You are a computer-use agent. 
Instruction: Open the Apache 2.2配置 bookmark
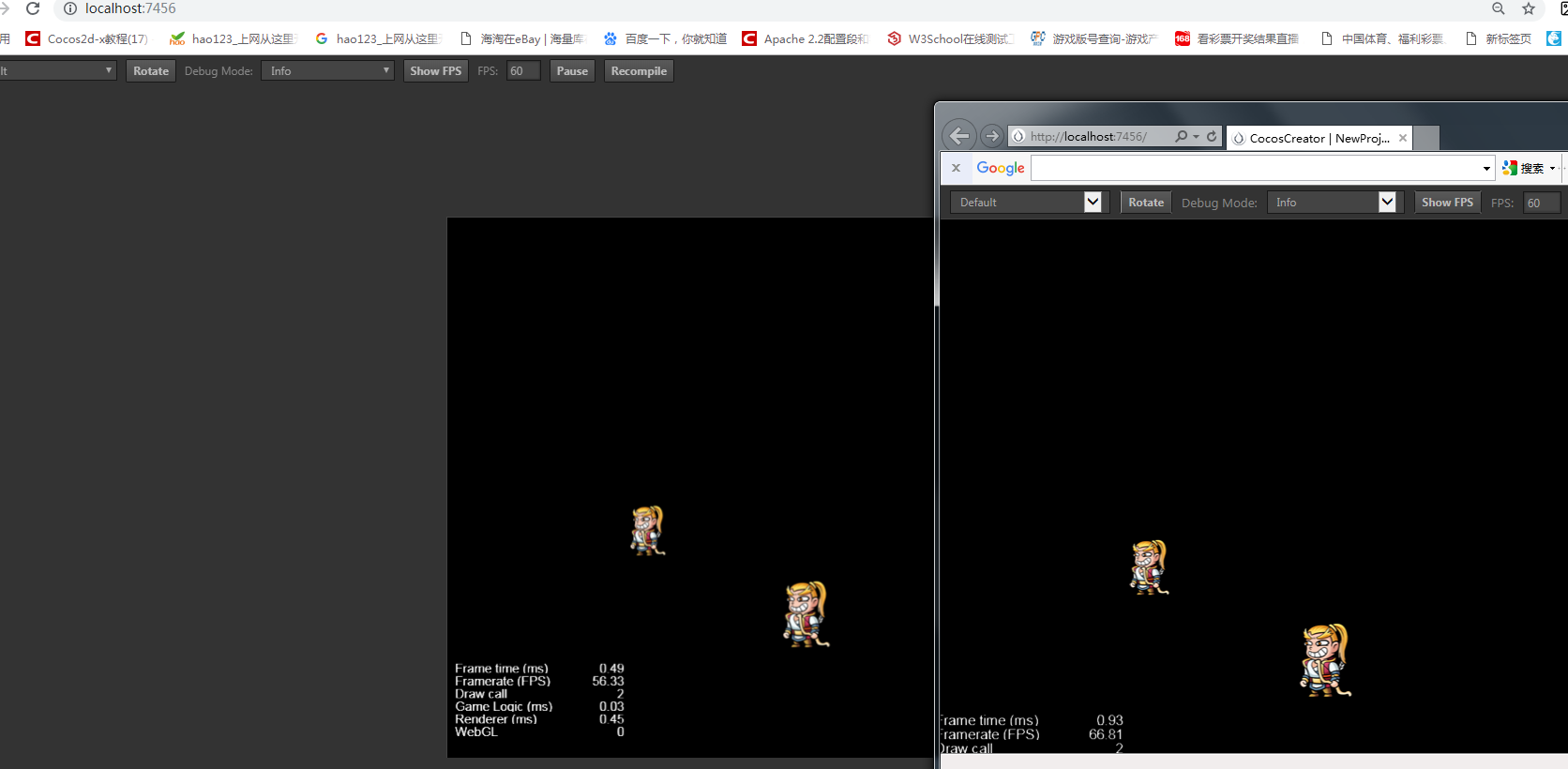pyautogui.click(x=806, y=38)
